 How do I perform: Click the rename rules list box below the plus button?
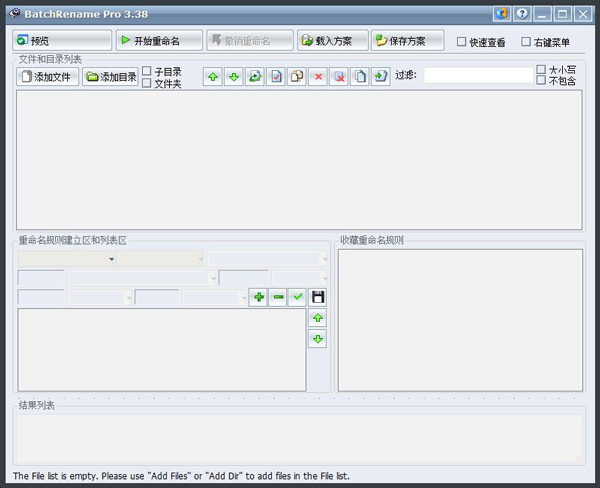162,350
